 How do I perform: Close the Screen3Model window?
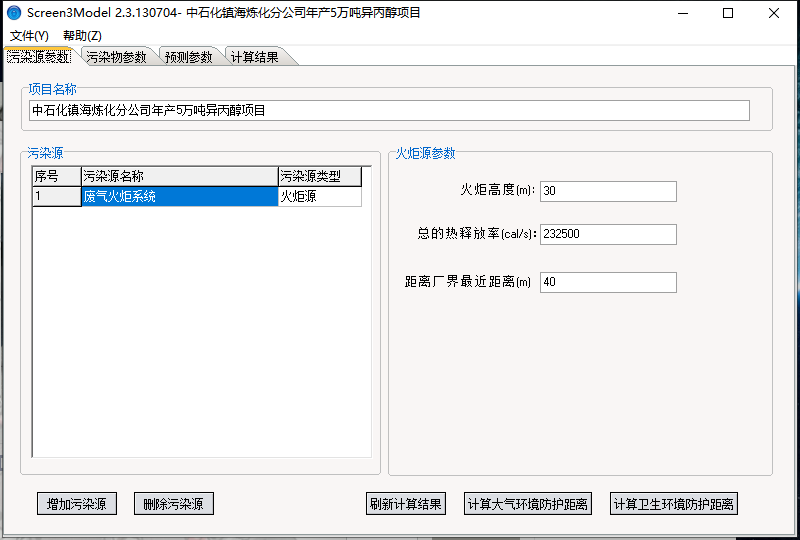click(773, 13)
